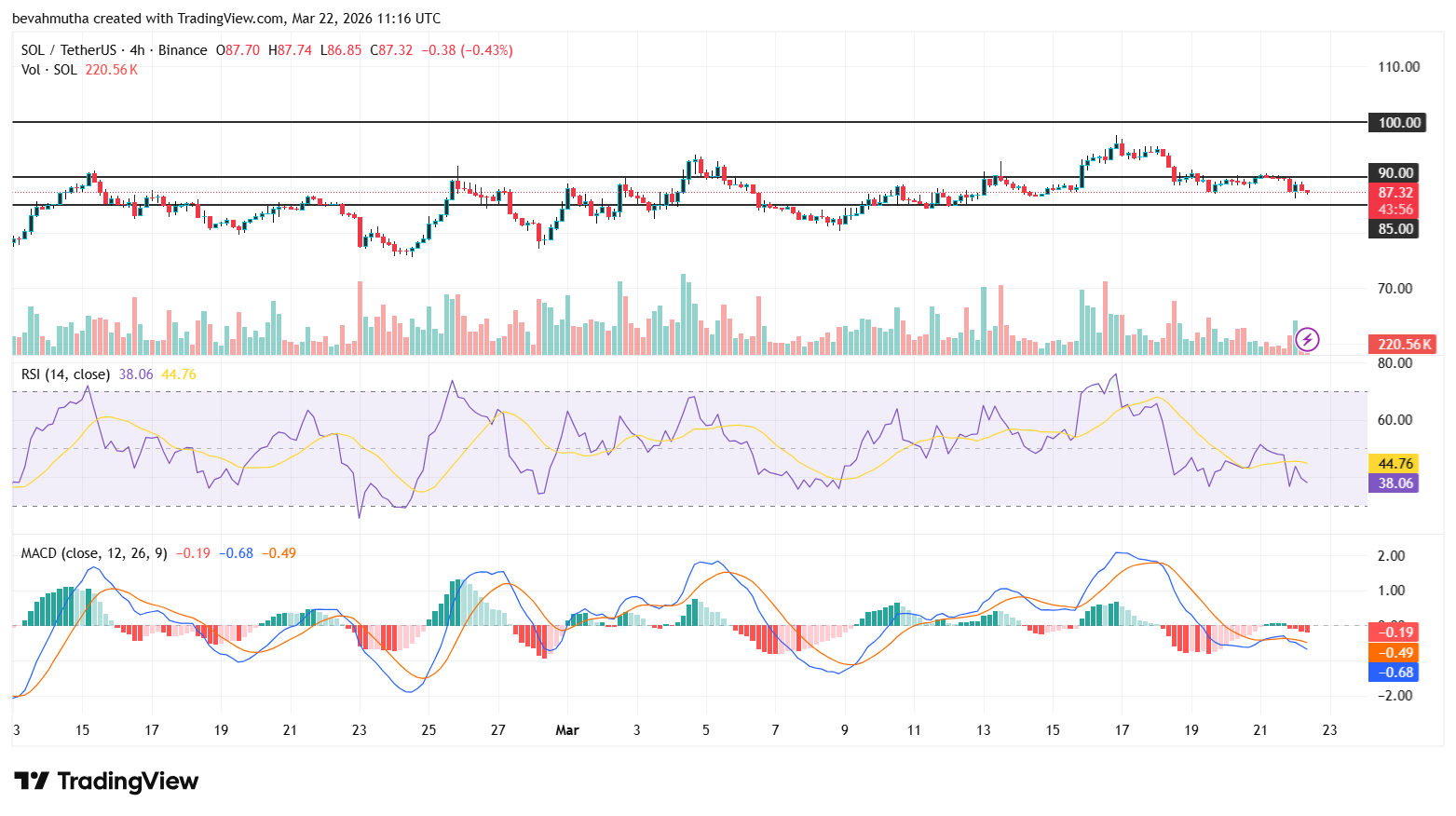The image size is (1456, 816).
Task: Open the SOL / TetherUS symbol search
Action: [70, 49]
